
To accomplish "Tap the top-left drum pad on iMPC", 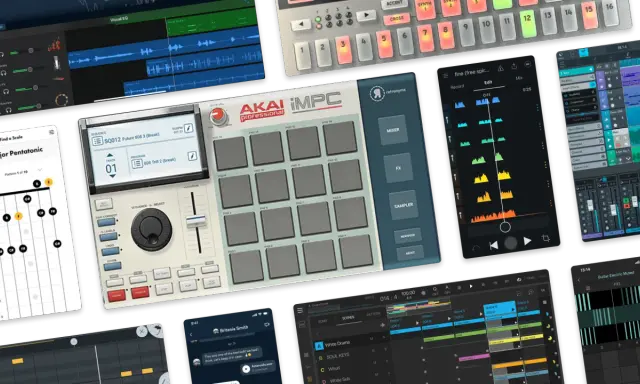I will (x=230, y=153).
